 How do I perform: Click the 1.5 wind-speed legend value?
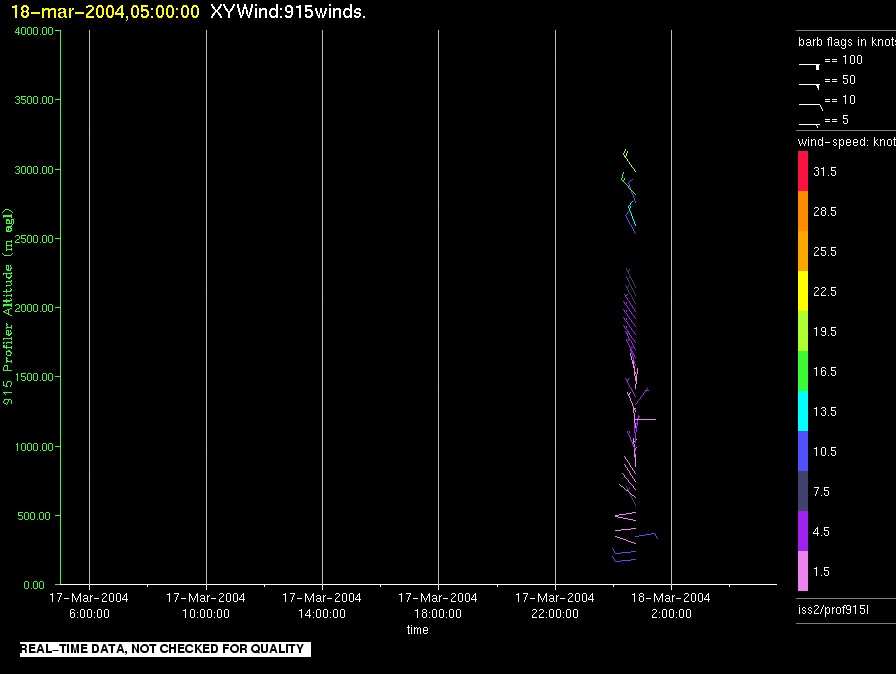tap(821, 572)
